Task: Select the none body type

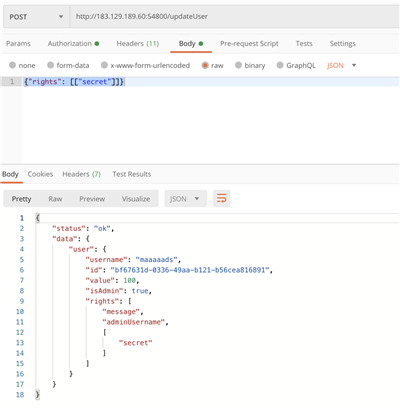Action: (22, 65)
